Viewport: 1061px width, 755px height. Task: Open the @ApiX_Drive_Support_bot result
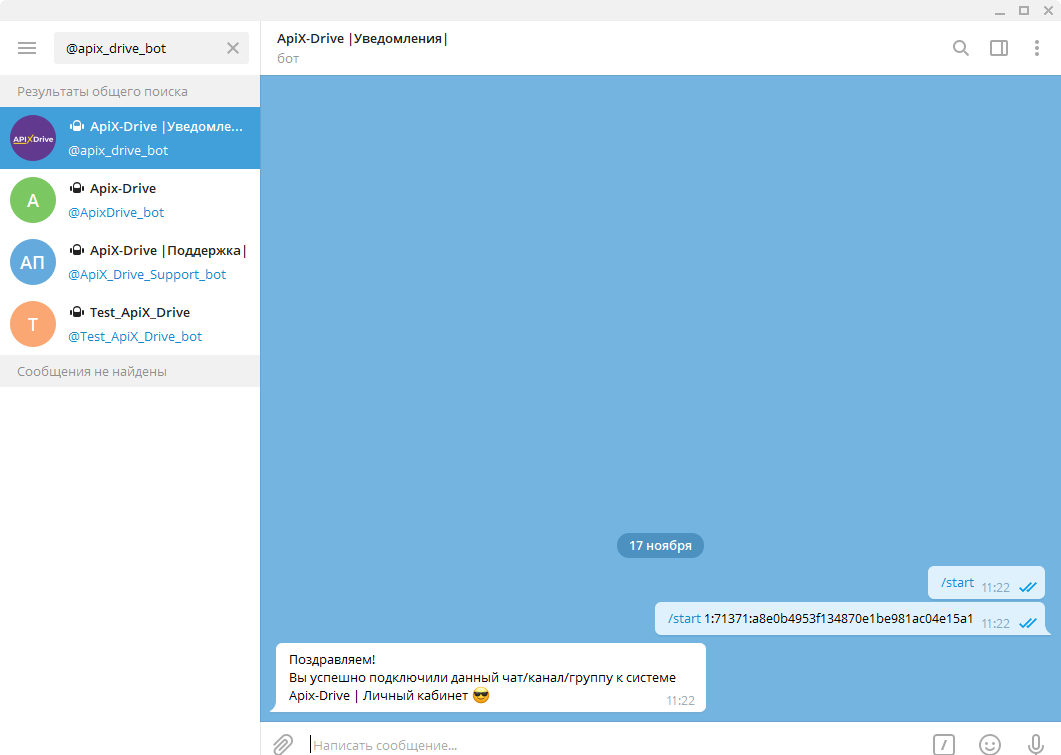pos(130,262)
